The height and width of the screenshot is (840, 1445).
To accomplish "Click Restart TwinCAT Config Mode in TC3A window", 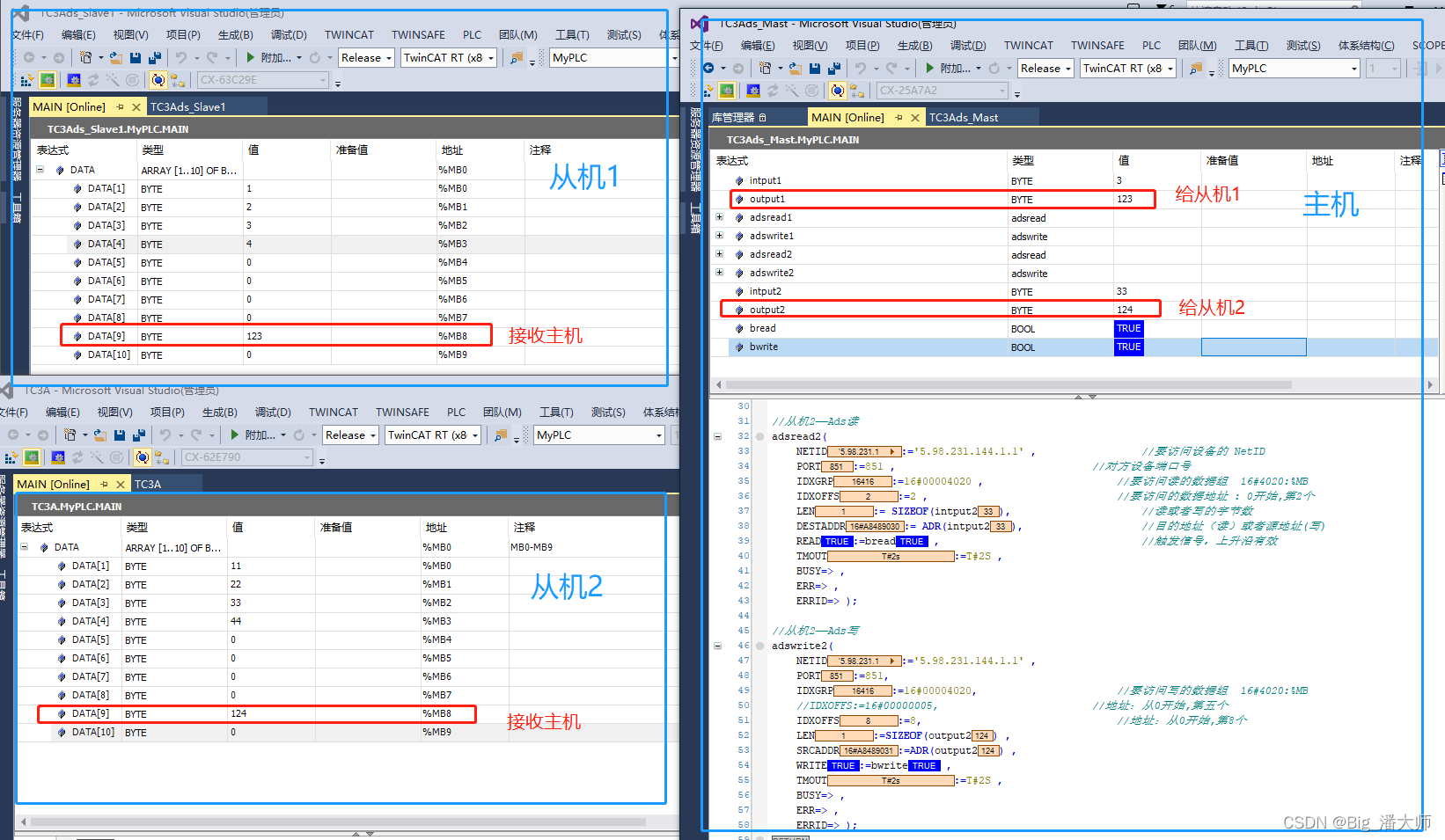I will pyautogui.click(x=58, y=457).
